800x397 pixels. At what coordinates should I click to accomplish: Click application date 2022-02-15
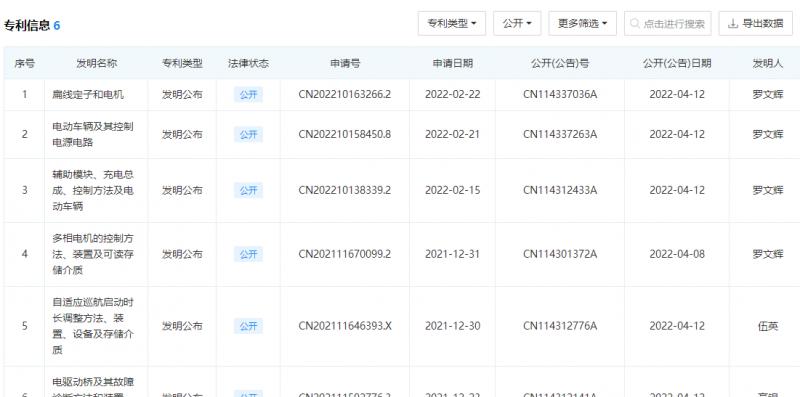(453, 190)
